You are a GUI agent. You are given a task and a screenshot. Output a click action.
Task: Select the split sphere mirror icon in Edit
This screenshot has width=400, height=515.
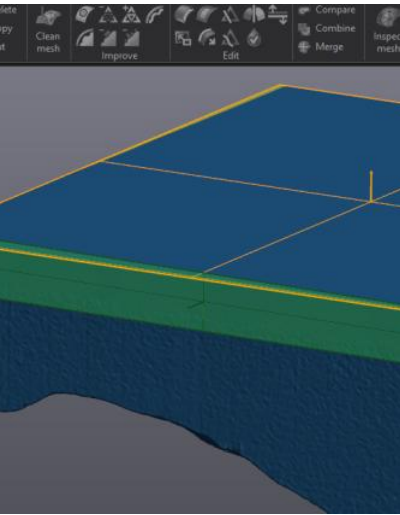254,15
